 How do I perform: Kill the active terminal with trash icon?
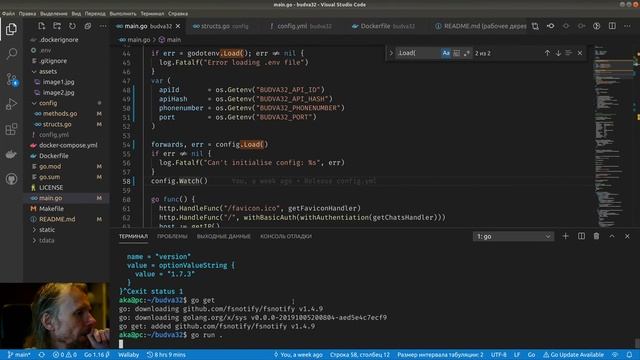[x=596, y=236]
